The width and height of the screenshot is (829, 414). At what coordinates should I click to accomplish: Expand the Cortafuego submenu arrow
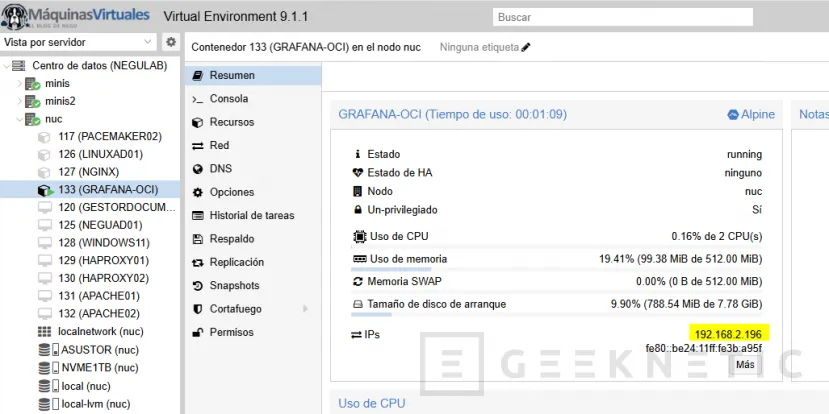click(305, 309)
